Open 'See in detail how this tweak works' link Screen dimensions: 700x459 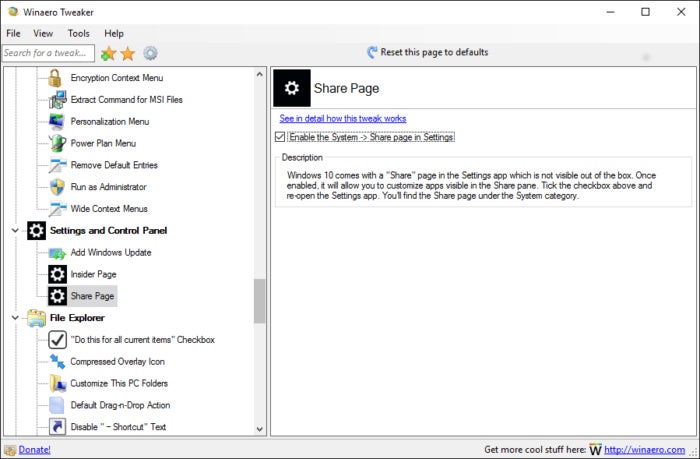click(343, 118)
